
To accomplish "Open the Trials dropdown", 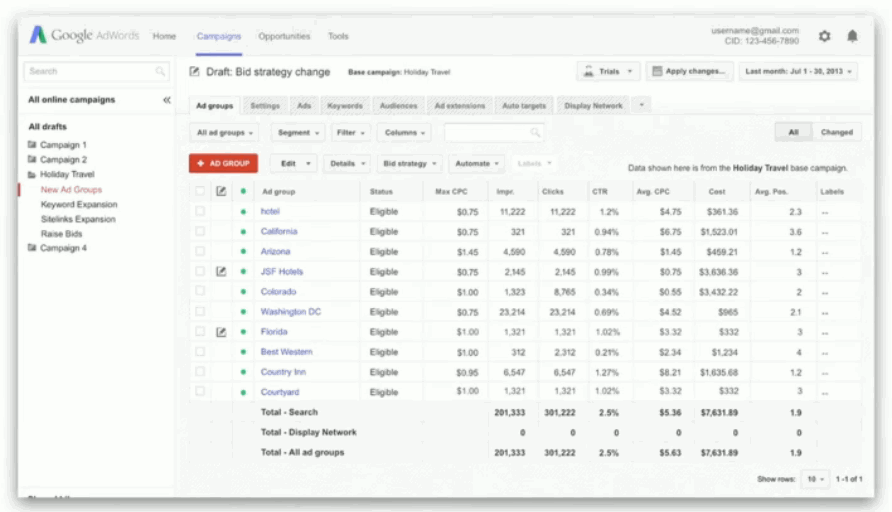I will coord(608,72).
